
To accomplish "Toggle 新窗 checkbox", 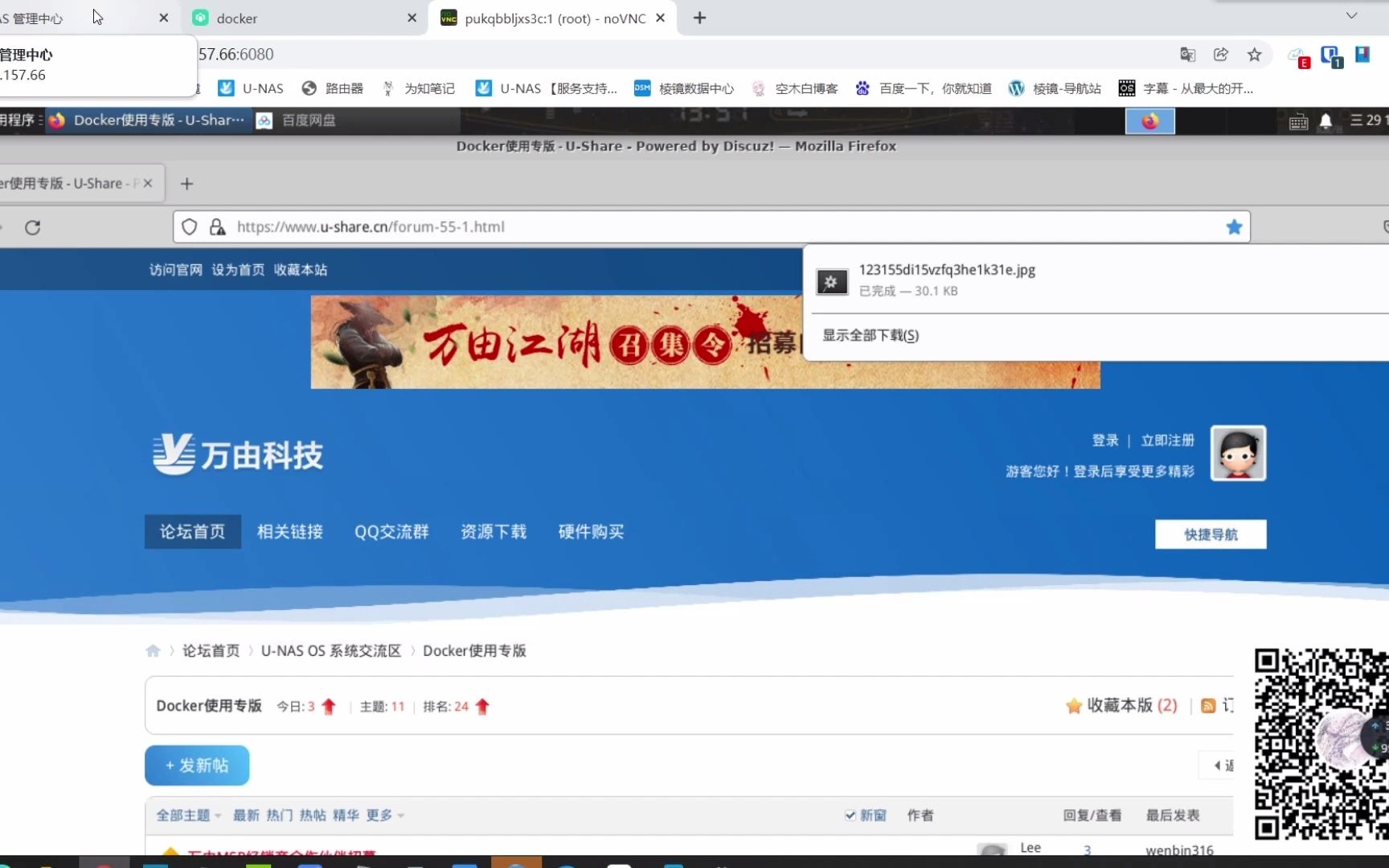I will pyautogui.click(x=850, y=815).
